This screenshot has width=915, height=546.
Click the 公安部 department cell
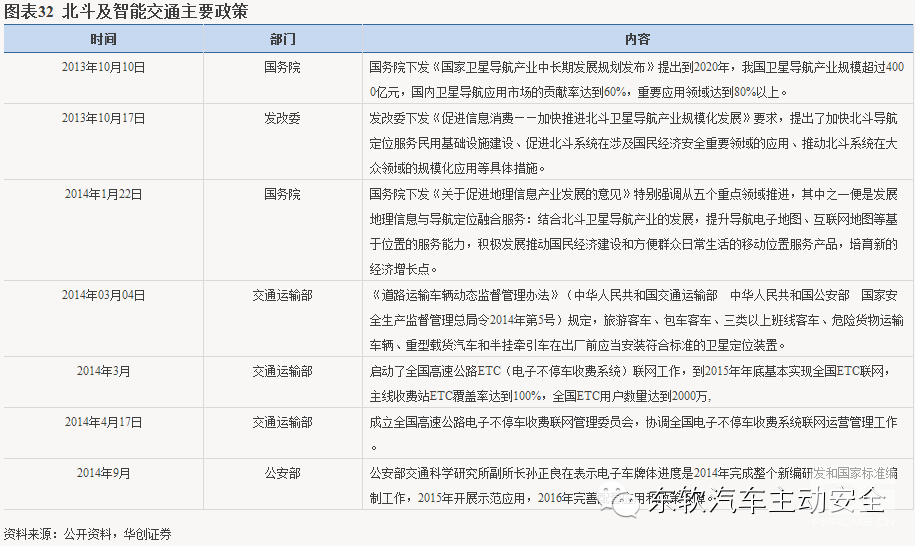(282, 473)
